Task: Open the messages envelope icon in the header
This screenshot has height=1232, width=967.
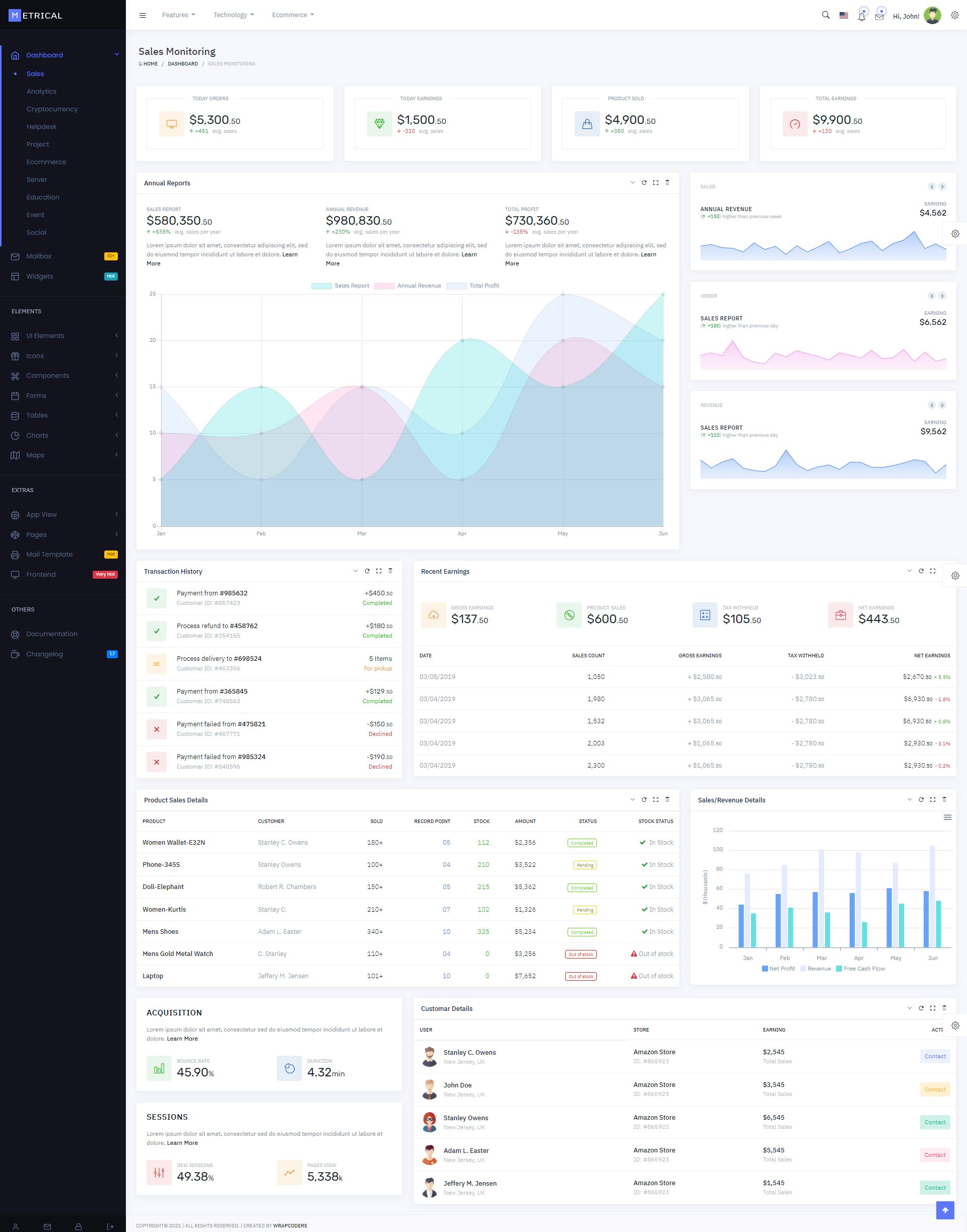Action: pos(879,17)
